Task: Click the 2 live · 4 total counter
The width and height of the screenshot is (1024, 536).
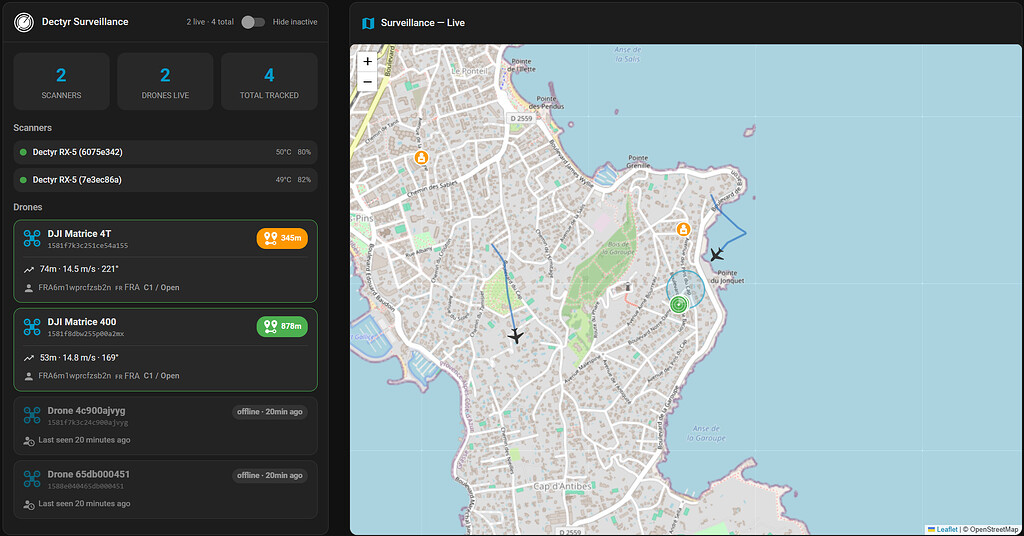Action: pos(210,22)
